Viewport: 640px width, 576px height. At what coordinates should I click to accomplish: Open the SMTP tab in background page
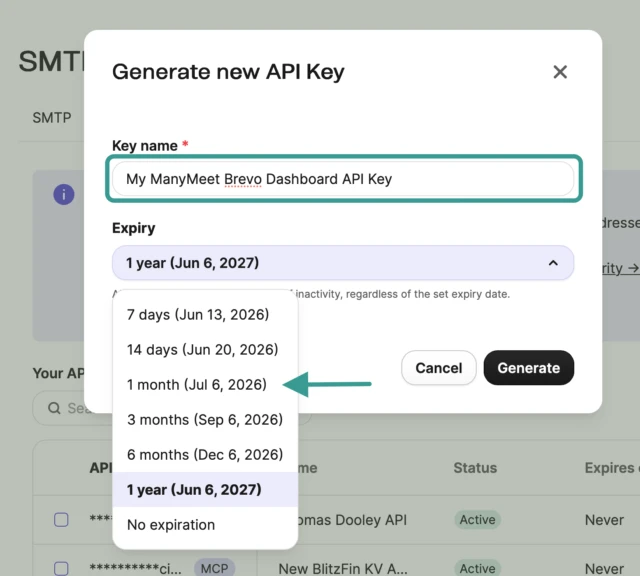click(52, 118)
